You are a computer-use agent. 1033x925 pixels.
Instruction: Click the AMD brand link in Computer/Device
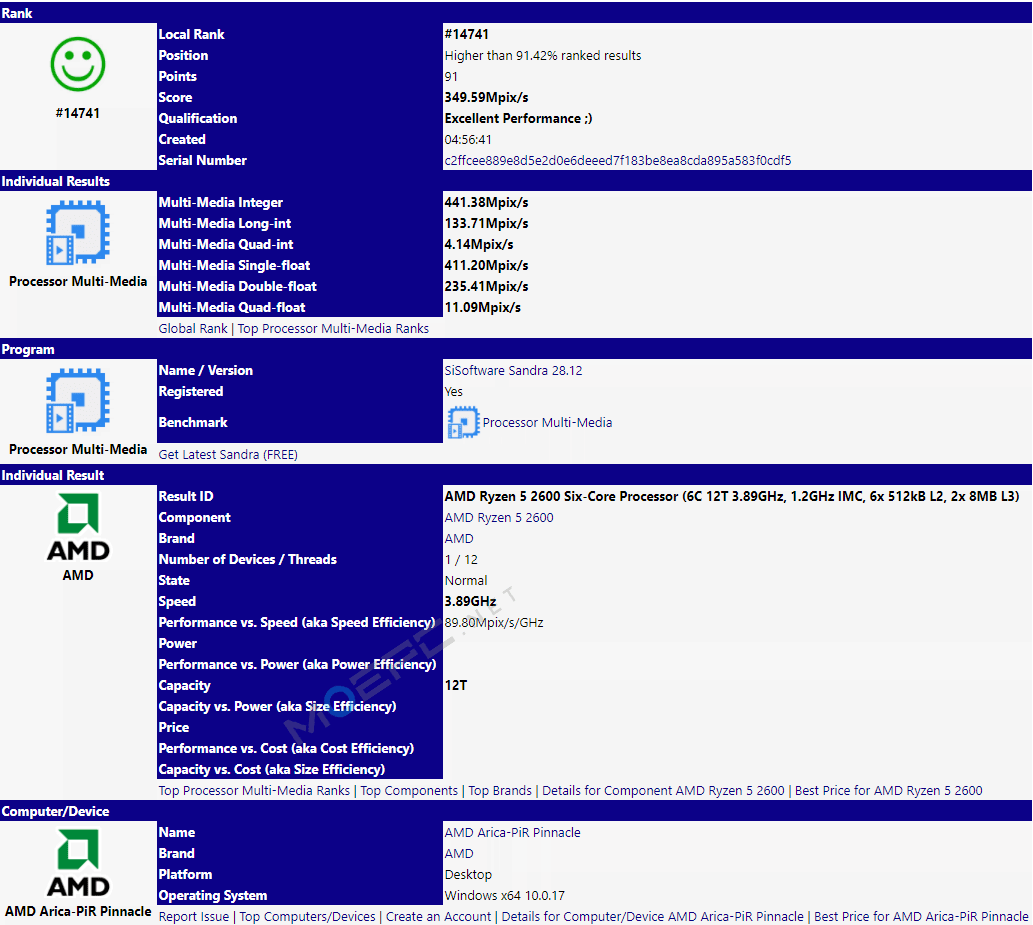pyautogui.click(x=459, y=853)
